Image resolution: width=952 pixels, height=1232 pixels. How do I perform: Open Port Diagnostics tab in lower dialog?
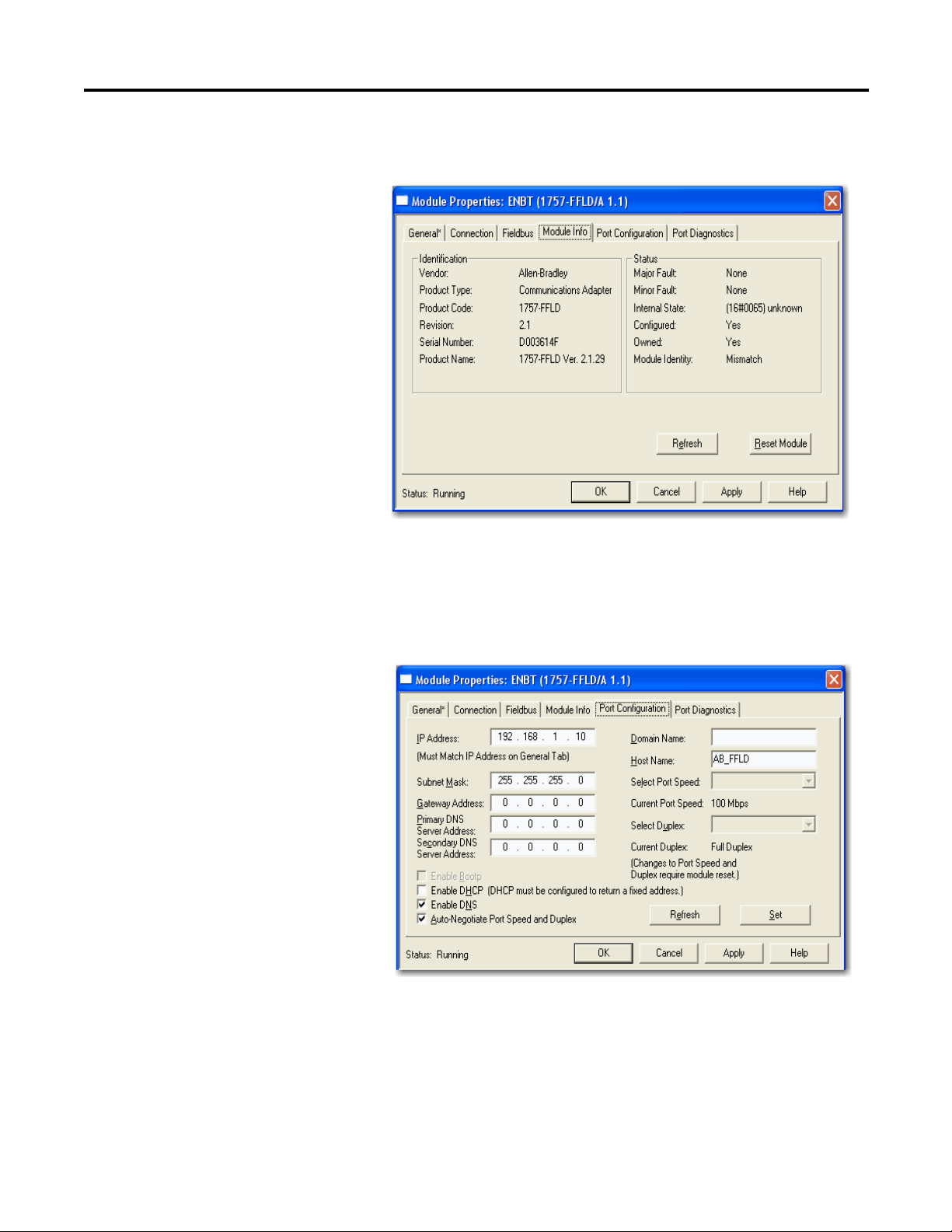click(x=705, y=710)
